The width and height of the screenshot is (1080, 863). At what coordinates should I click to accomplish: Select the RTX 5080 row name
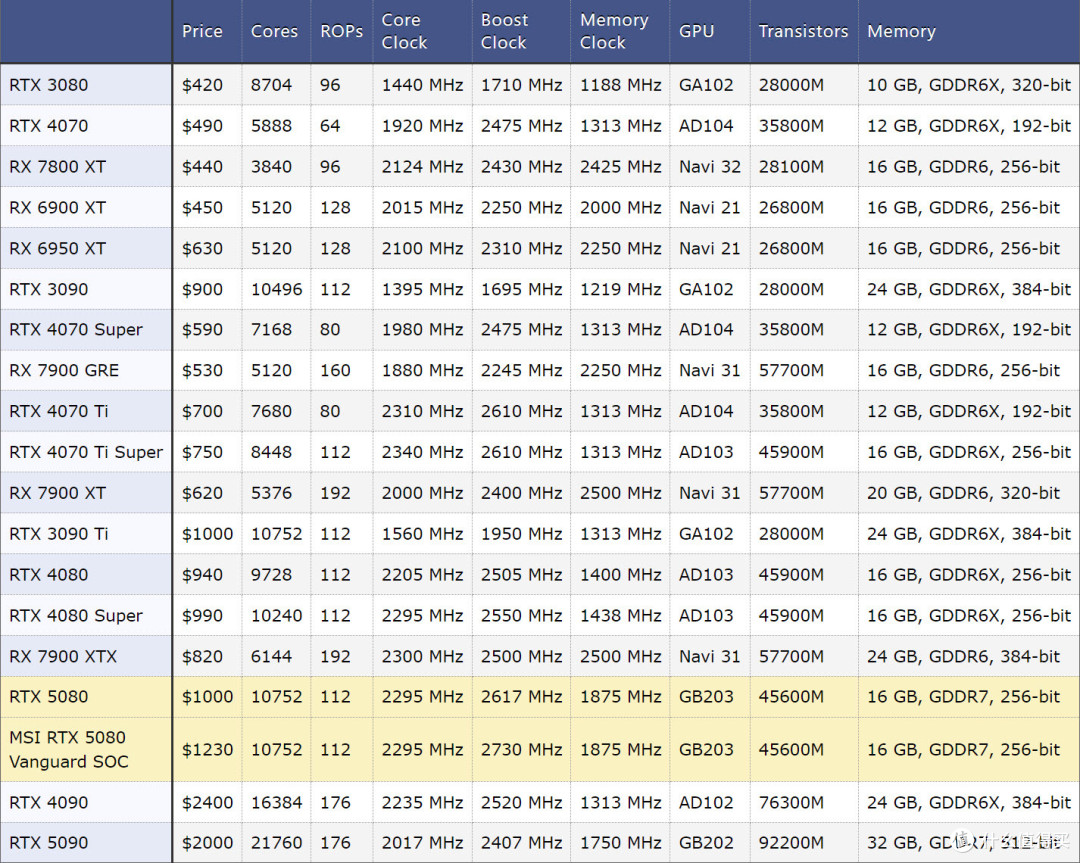pyautogui.click(x=48, y=696)
